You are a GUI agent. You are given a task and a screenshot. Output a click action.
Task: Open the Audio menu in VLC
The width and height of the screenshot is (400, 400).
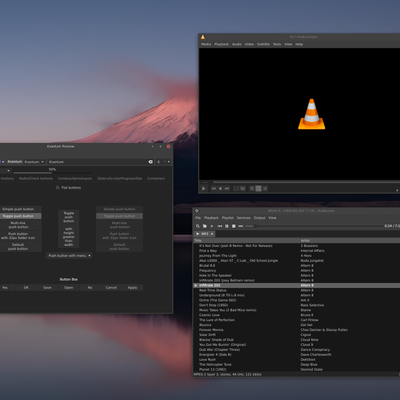[x=237, y=44]
